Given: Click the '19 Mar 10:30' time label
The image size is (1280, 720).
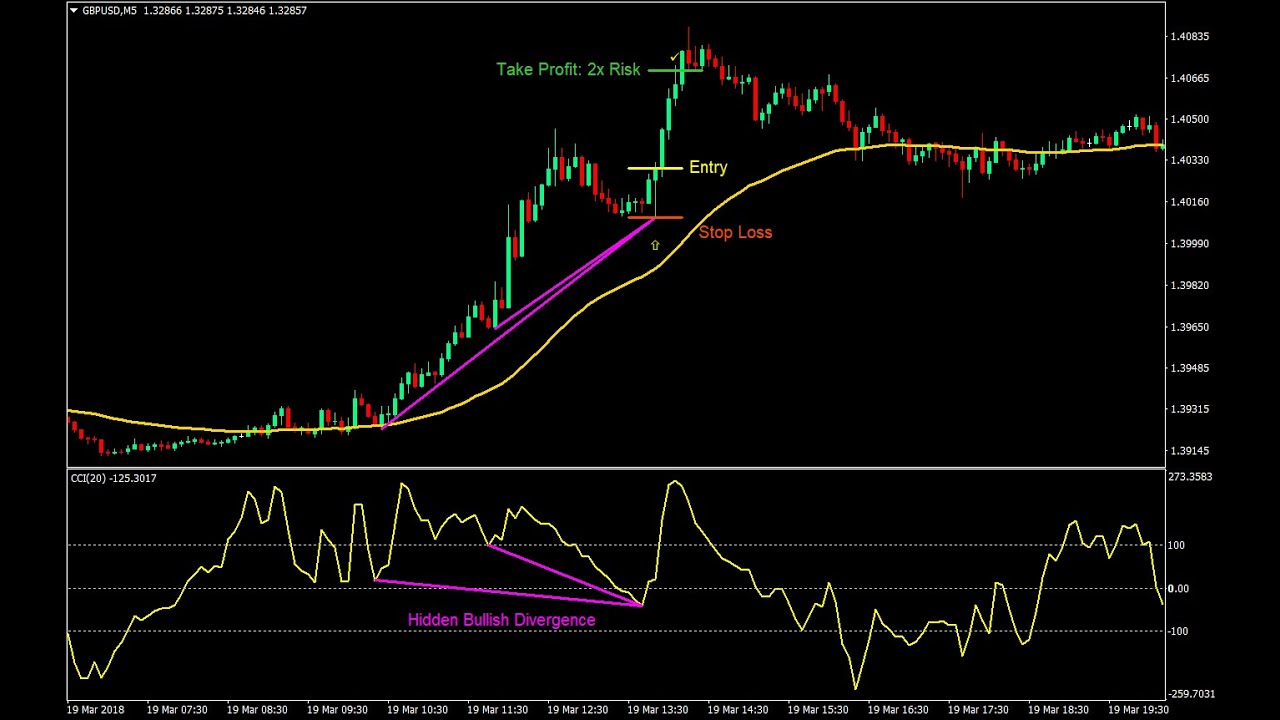Looking at the screenshot, I should [x=417, y=710].
